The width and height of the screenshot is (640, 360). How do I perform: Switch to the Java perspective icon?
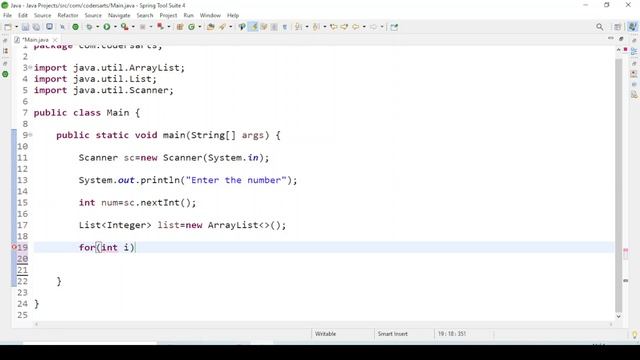[632, 27]
